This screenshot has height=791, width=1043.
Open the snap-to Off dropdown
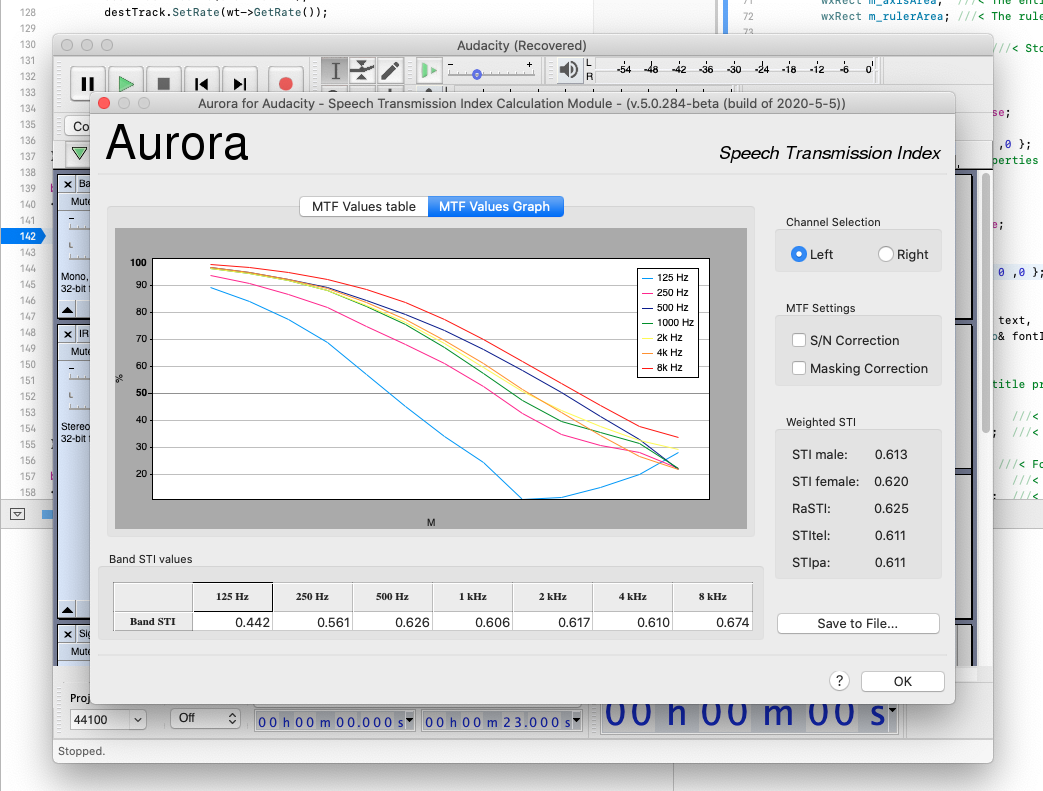205,718
